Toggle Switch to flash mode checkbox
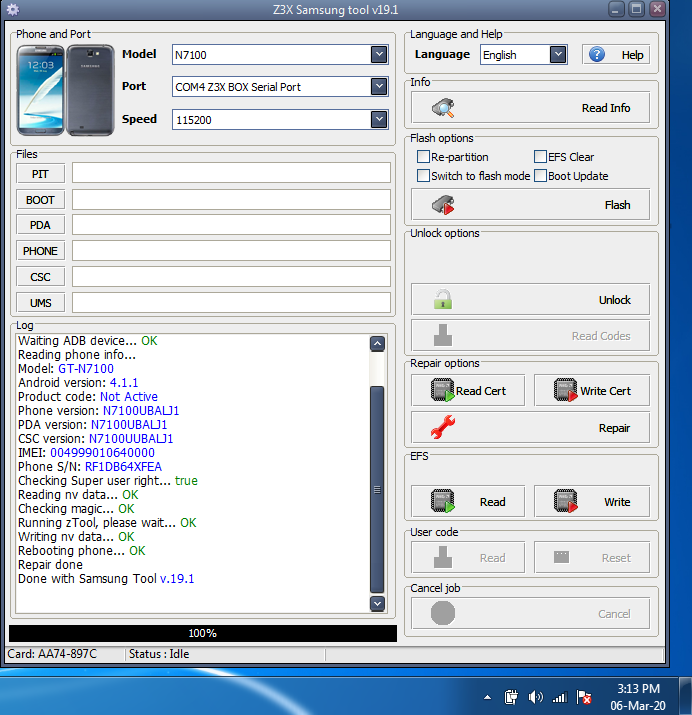The height and width of the screenshot is (715, 692). point(423,176)
